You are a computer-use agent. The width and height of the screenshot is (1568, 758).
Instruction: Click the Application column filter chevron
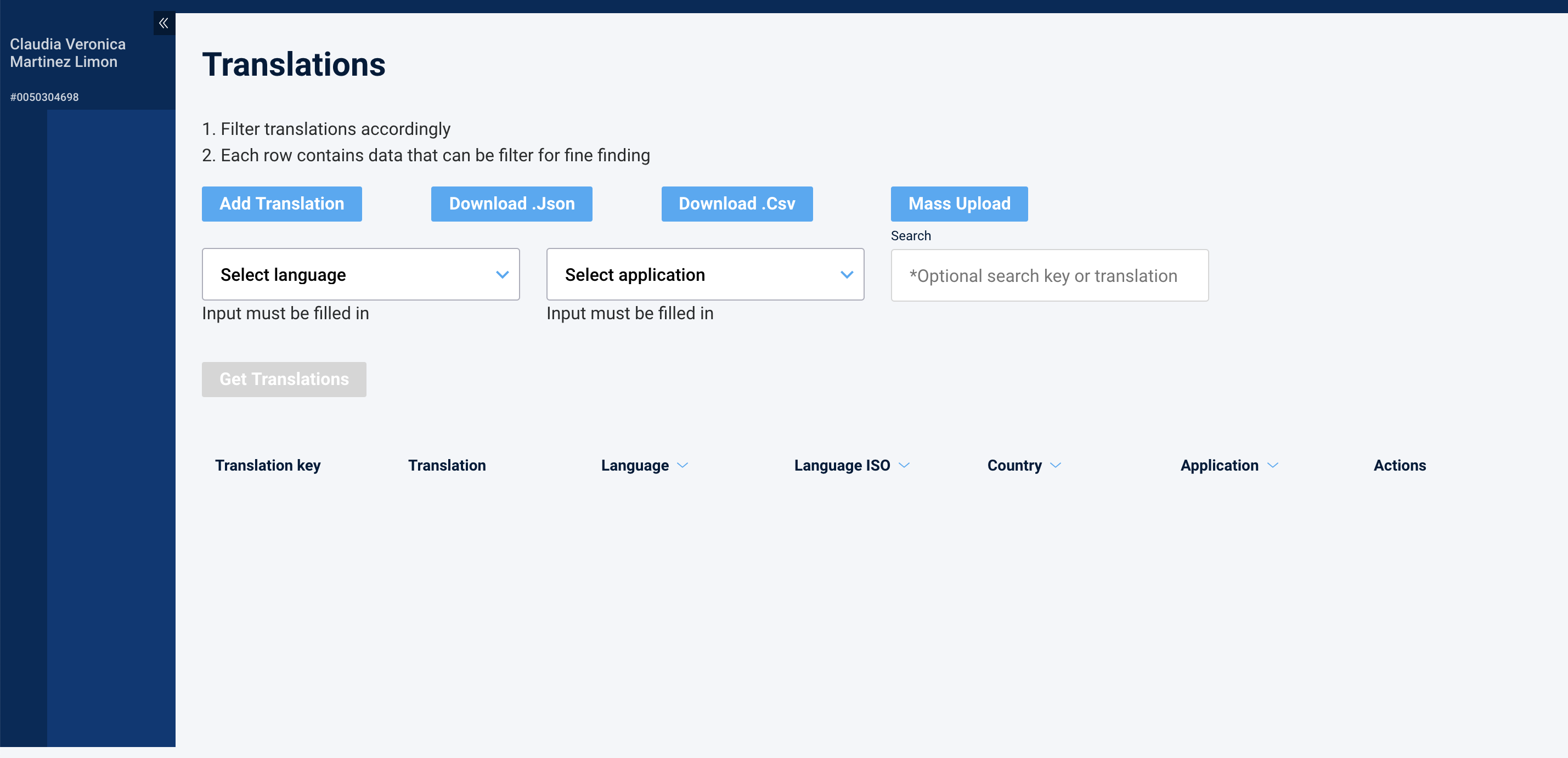coord(1272,465)
